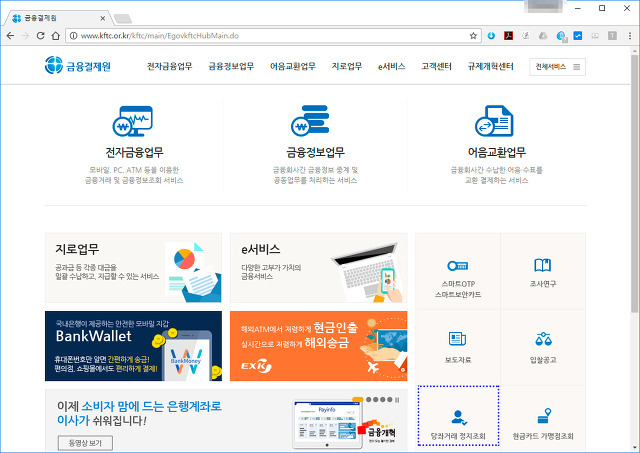Viewport: 640px width, 453px height.
Task: Click the vertical page scrollbar
Action: (x=634, y=184)
